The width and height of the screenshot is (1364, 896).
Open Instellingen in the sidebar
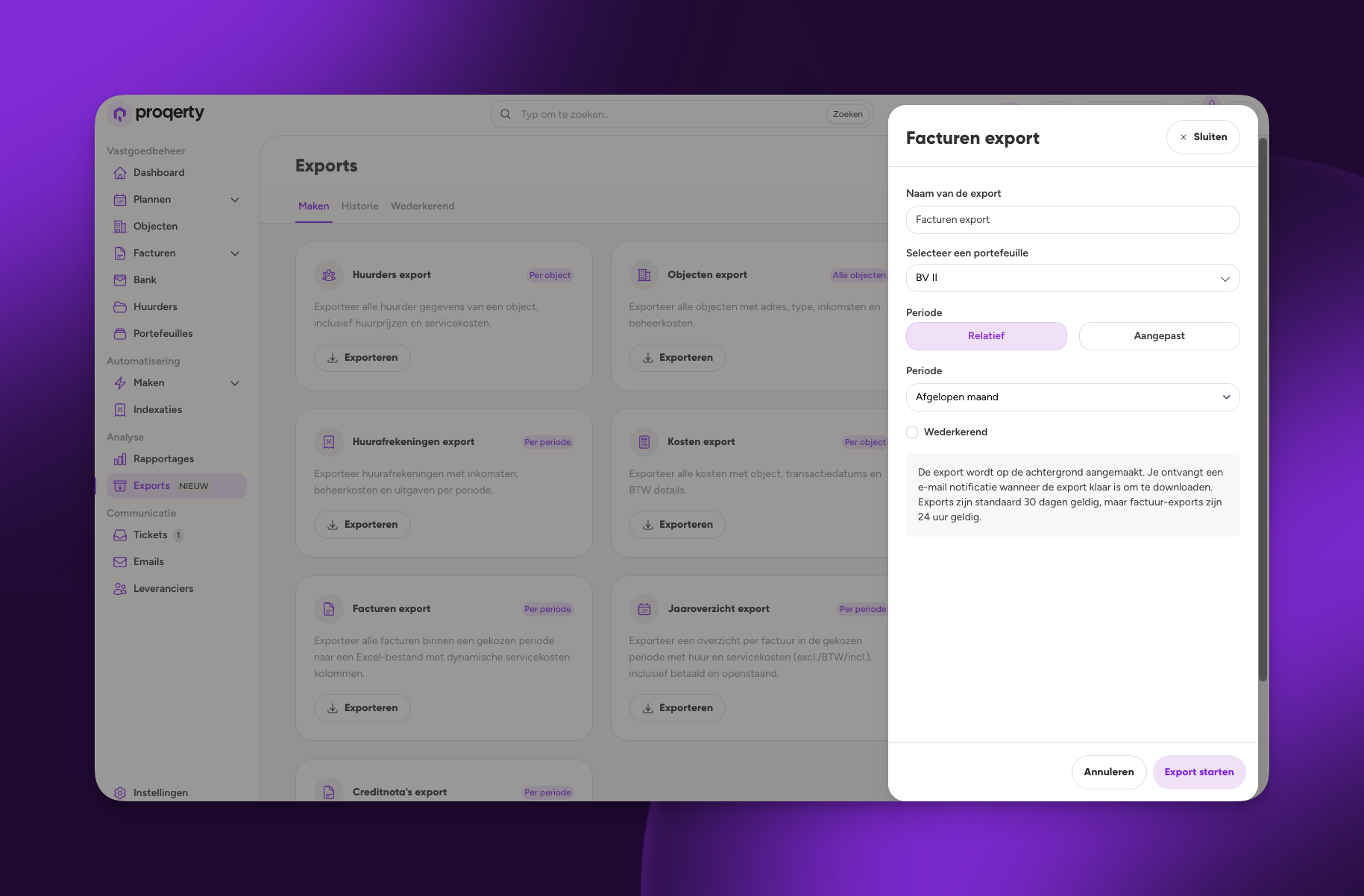176,793
